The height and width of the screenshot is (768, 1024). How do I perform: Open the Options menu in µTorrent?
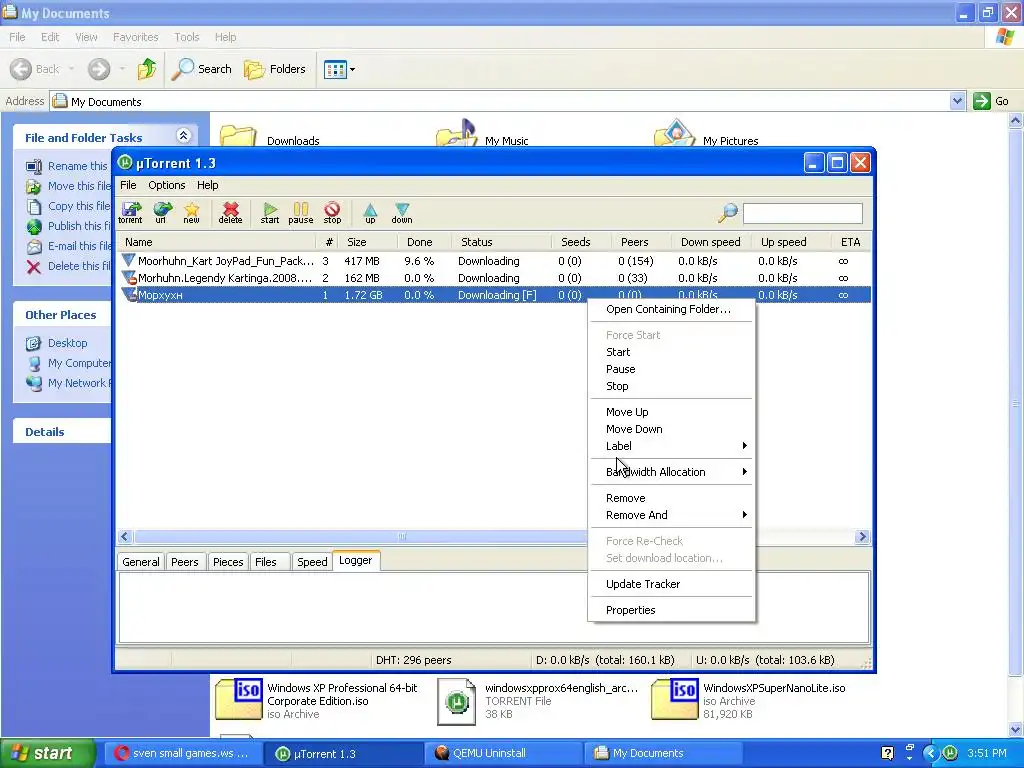point(167,185)
